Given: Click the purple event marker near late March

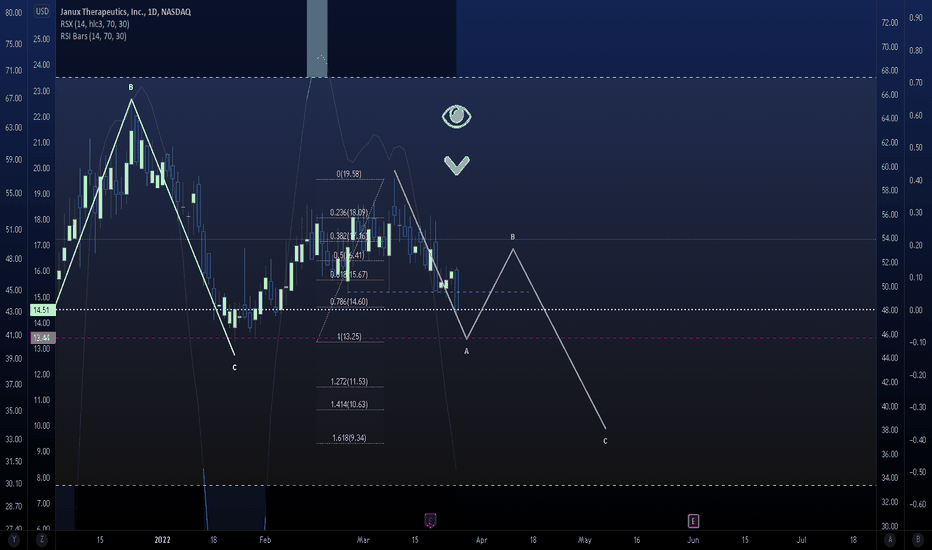Looking at the screenshot, I should 430,520.
